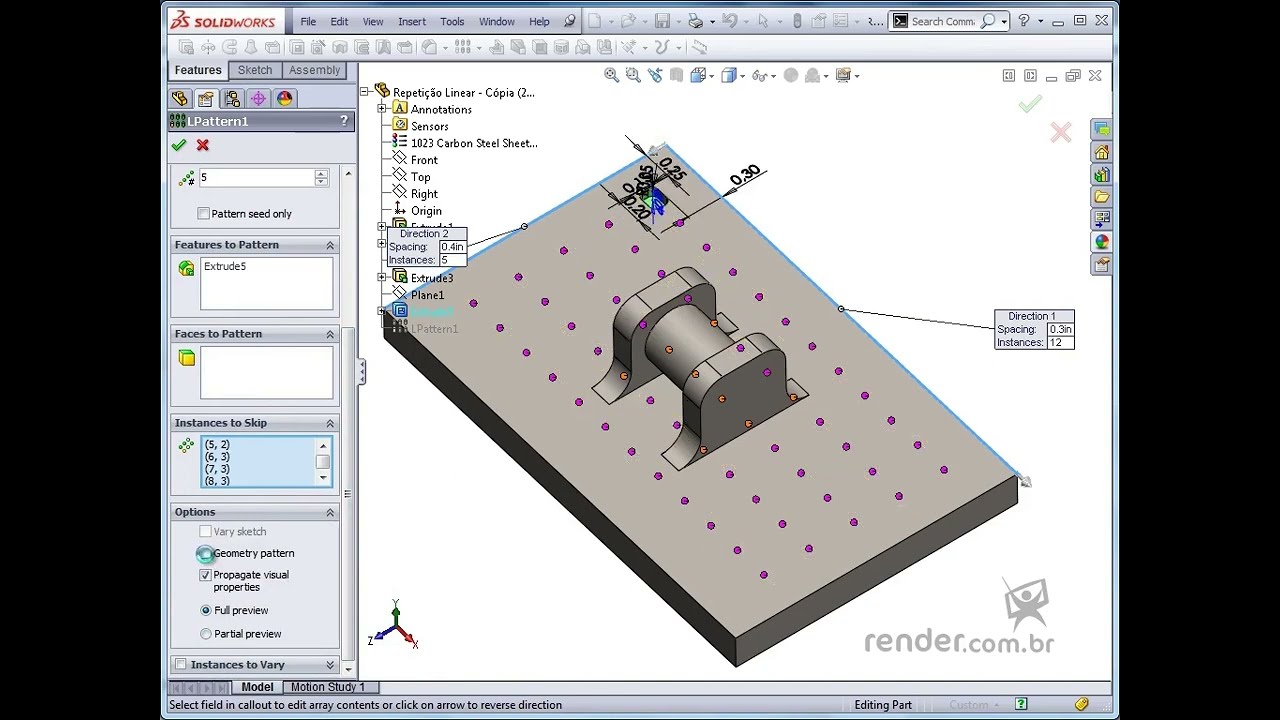Collapse the Instances to Skip section
The image size is (1280, 720).
(x=330, y=423)
